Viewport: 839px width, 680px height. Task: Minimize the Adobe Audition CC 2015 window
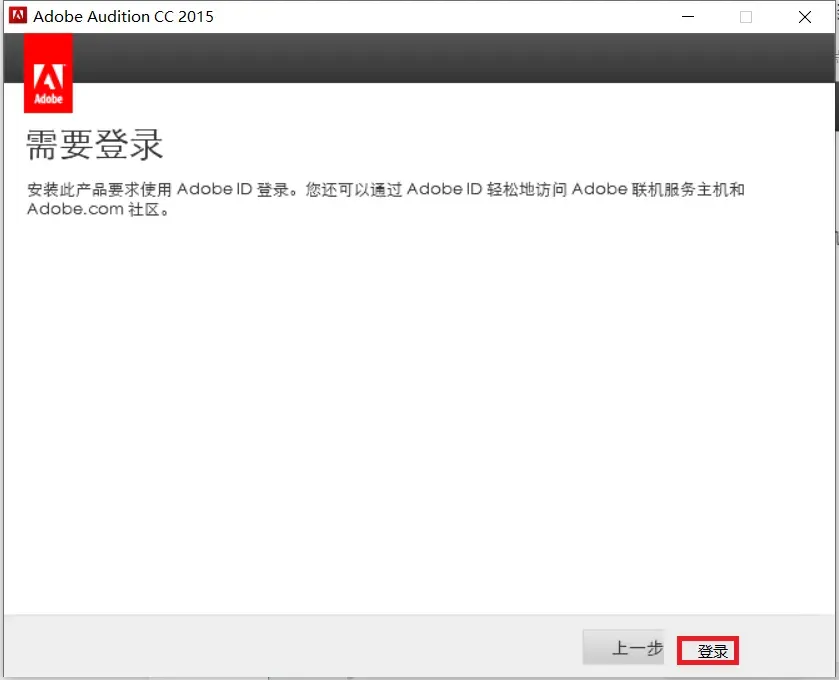pyautogui.click(x=688, y=17)
